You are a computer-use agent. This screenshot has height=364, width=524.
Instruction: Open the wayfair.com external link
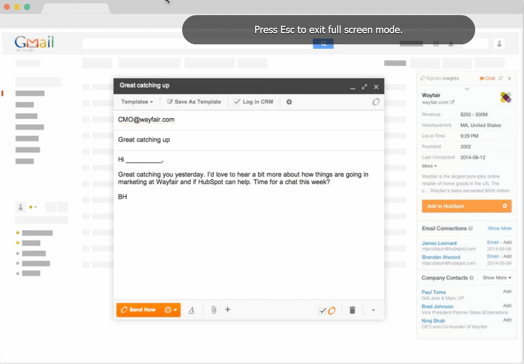point(438,102)
